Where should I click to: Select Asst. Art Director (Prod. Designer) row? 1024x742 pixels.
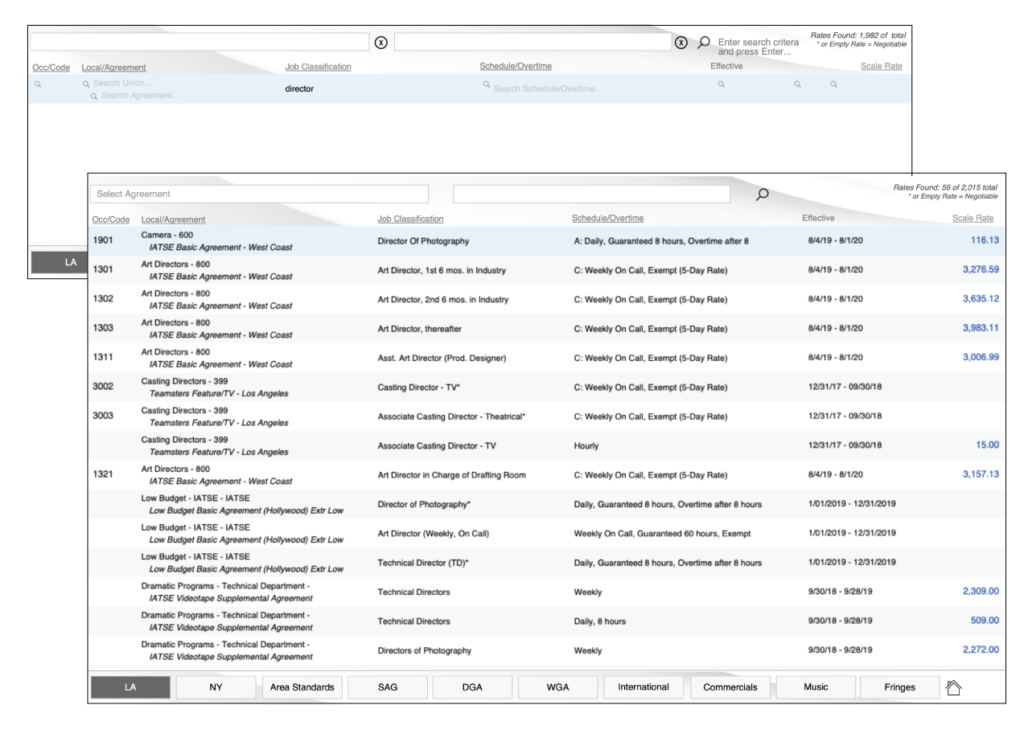(547, 358)
